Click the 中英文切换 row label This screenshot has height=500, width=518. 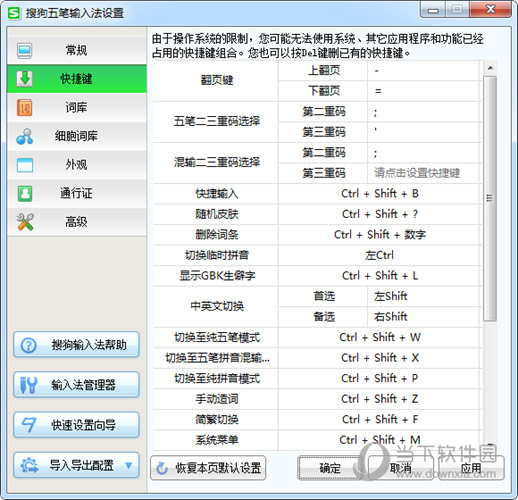[217, 306]
